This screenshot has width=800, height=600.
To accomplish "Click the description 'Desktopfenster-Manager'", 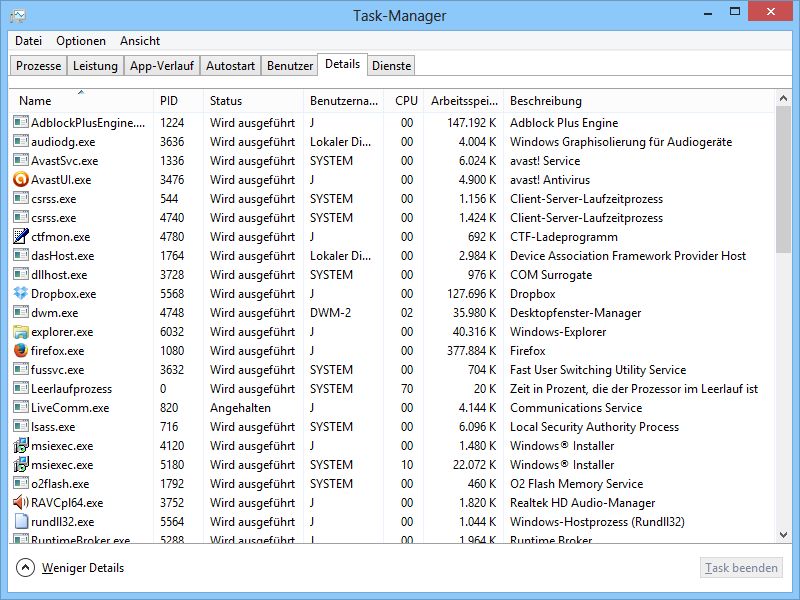I will pos(576,313).
